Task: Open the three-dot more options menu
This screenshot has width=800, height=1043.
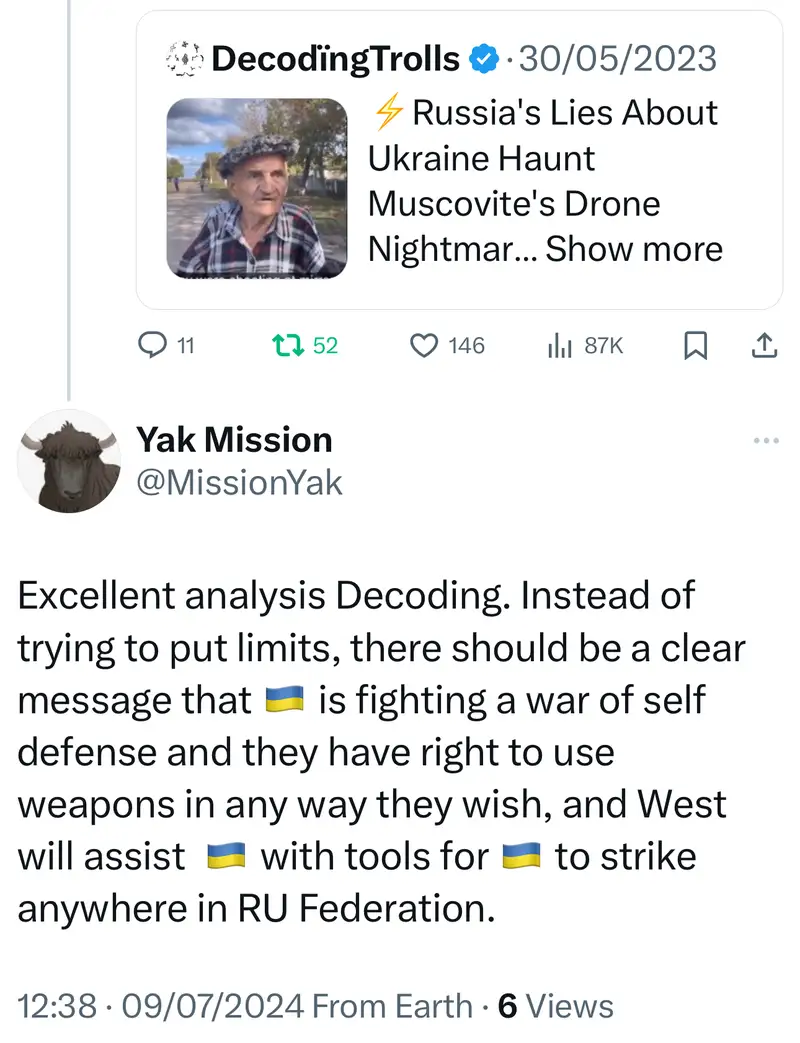Action: [x=765, y=441]
